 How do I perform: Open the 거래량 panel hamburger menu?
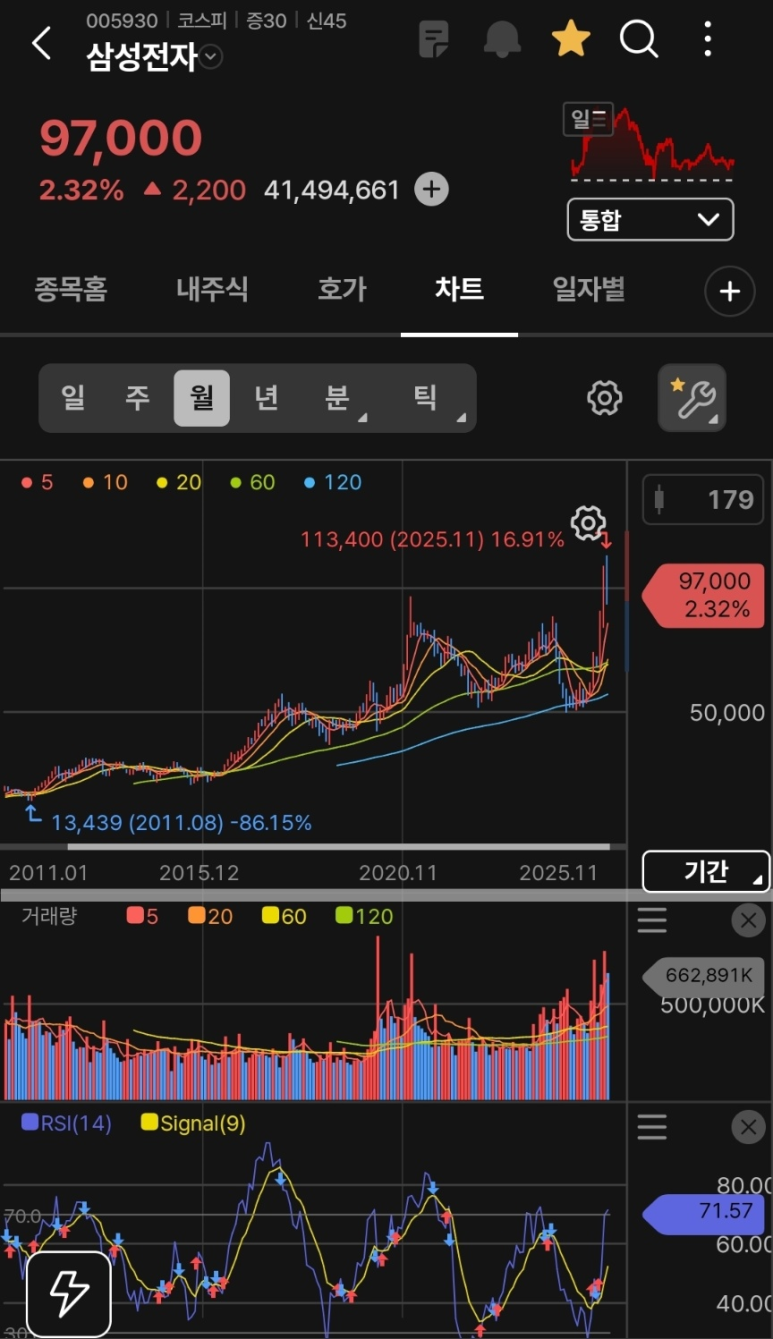pyautogui.click(x=652, y=919)
